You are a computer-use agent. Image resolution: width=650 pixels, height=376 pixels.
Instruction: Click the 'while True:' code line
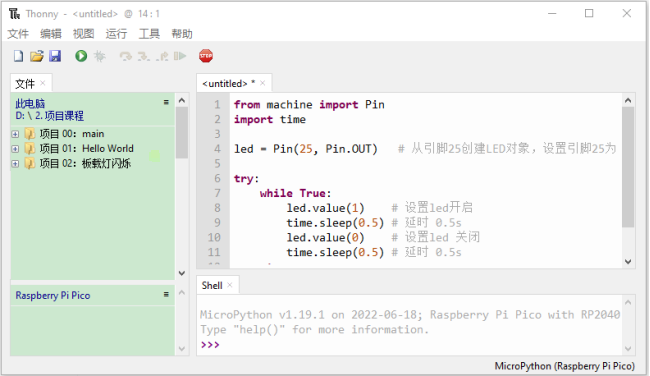click(x=296, y=193)
